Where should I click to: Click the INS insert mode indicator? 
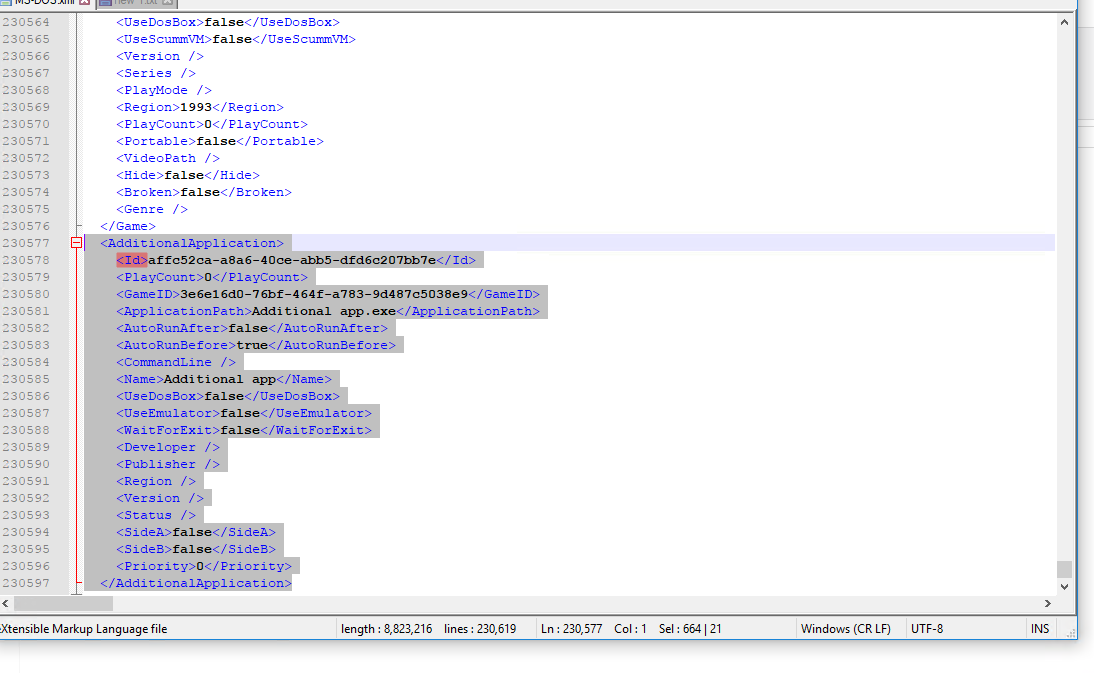tap(1040, 628)
